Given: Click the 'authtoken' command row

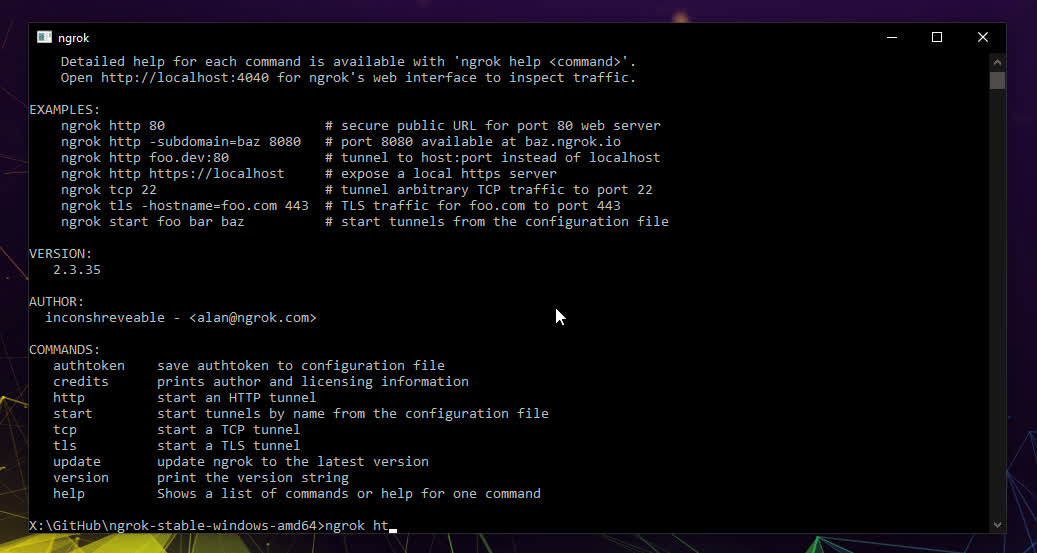Looking at the screenshot, I should (x=249, y=366).
